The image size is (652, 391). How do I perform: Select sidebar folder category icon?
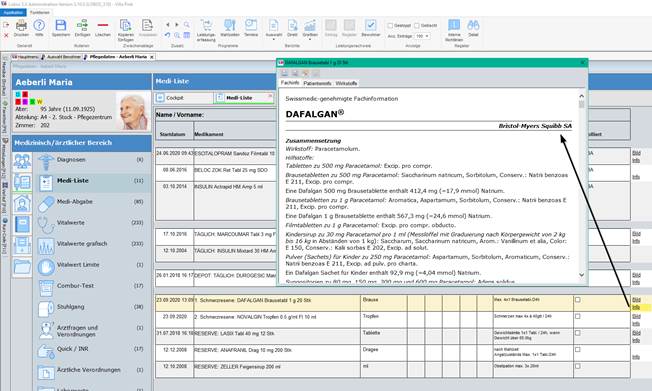22,267
